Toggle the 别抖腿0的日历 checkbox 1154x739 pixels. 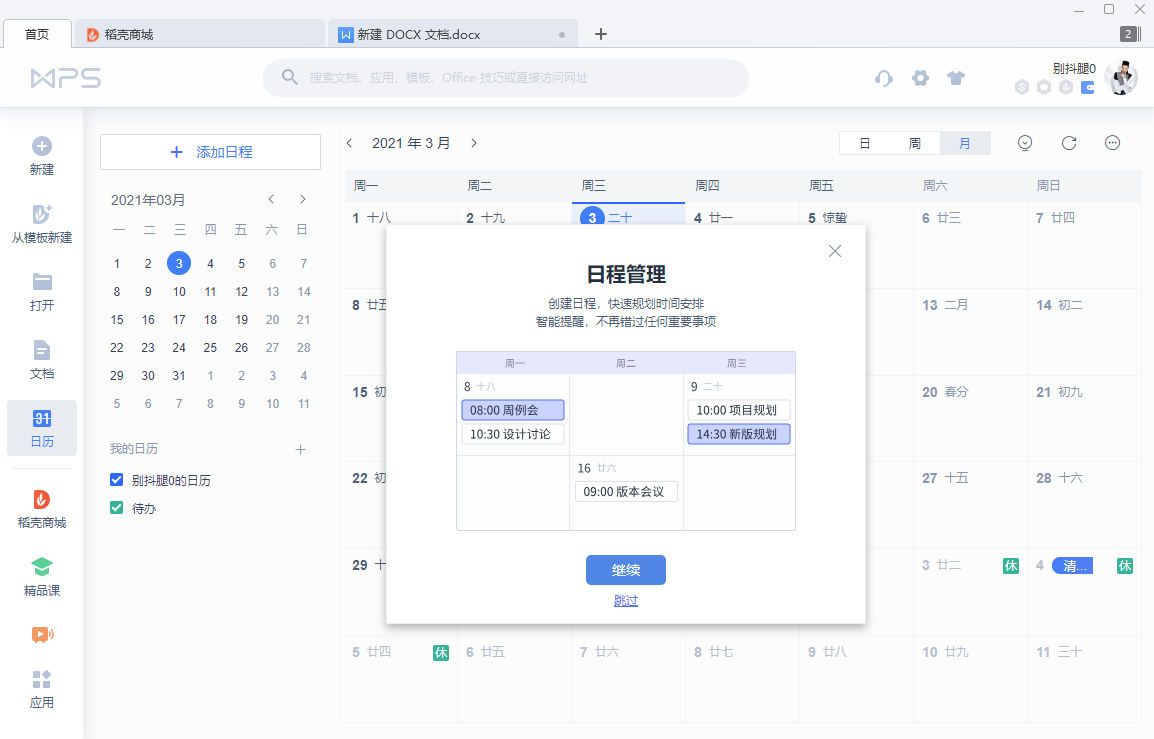pos(116,480)
